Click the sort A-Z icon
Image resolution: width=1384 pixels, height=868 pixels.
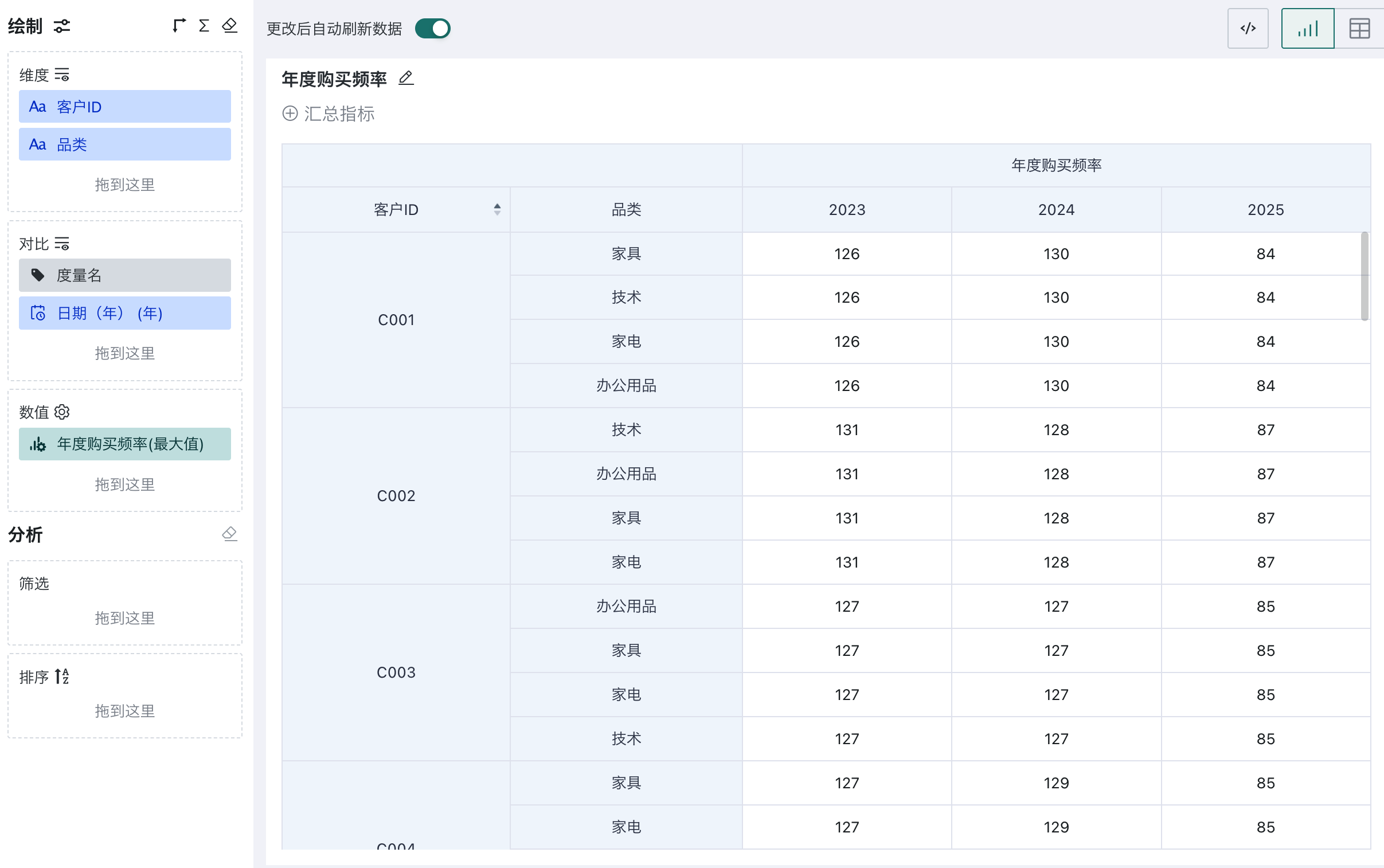62,677
